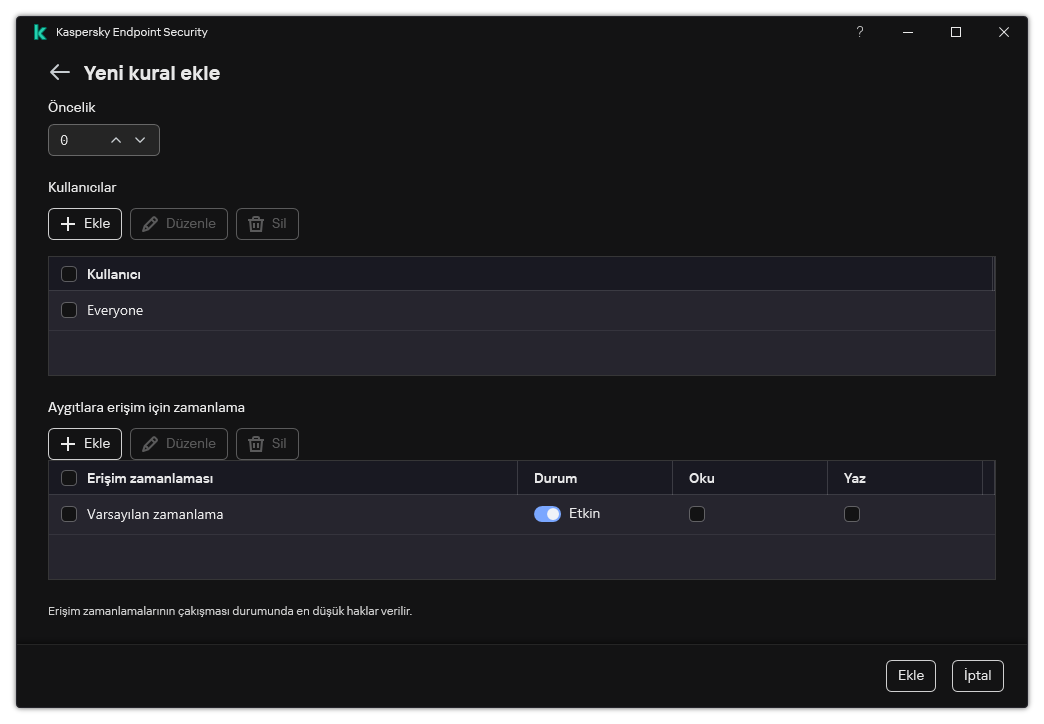Viewport: 1044px width, 724px height.
Task: Open help via the question mark icon
Action: pyautogui.click(x=860, y=32)
